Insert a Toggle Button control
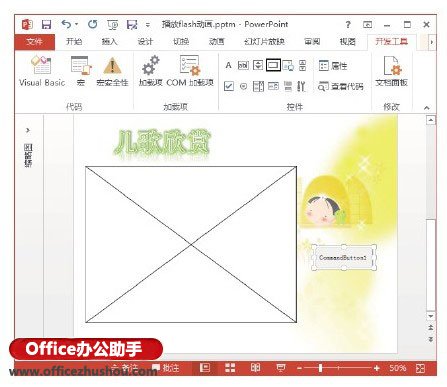 [287, 86]
